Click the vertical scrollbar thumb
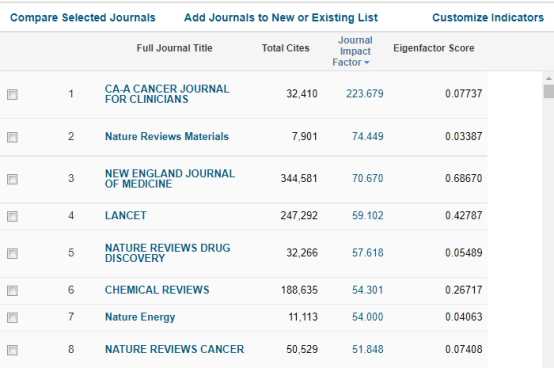554x368 pixels. tap(548, 91)
